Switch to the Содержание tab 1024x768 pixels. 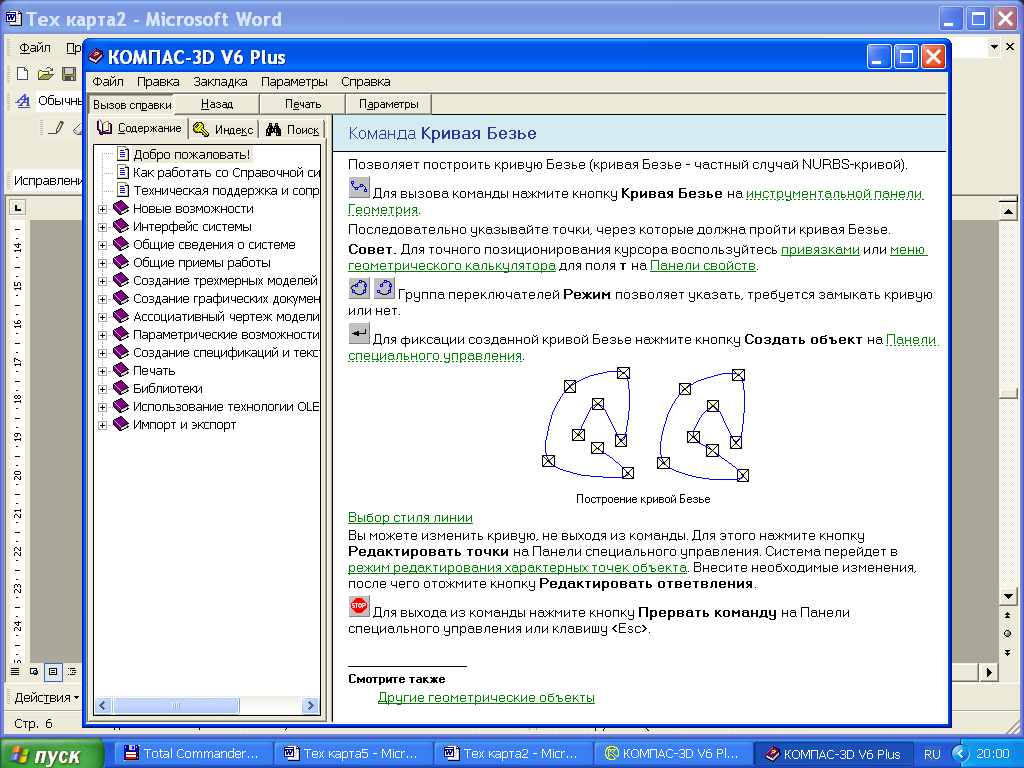click(x=139, y=128)
